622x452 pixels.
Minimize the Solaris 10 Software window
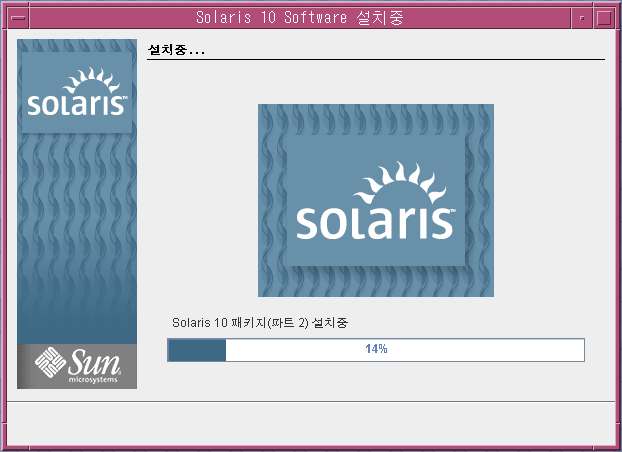582,18
